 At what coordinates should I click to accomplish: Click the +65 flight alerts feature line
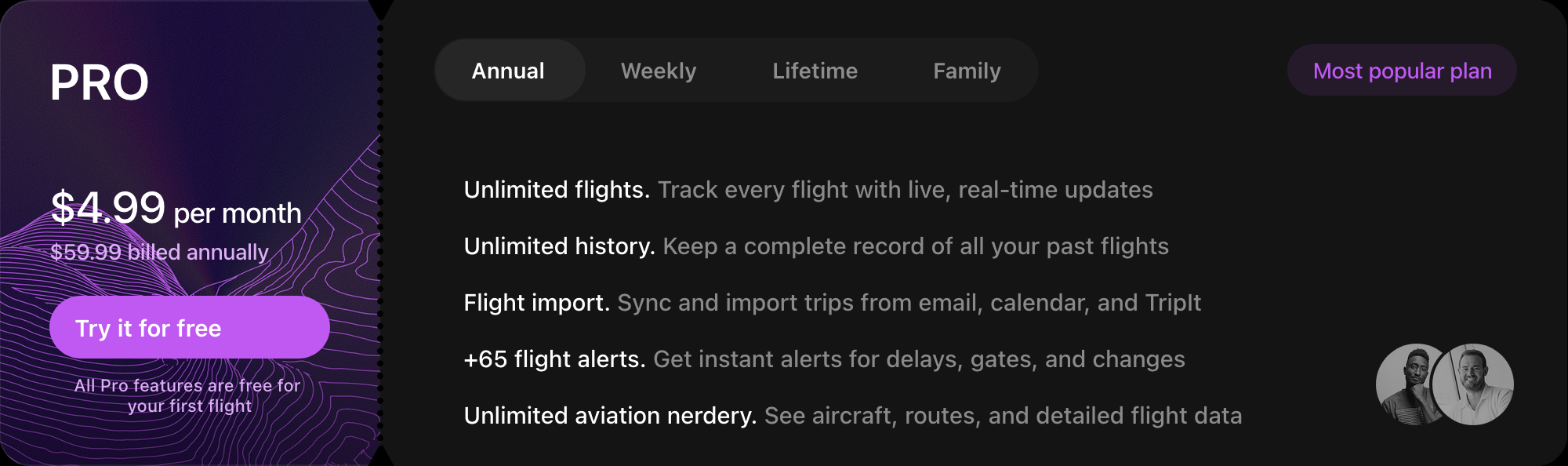coord(824,359)
